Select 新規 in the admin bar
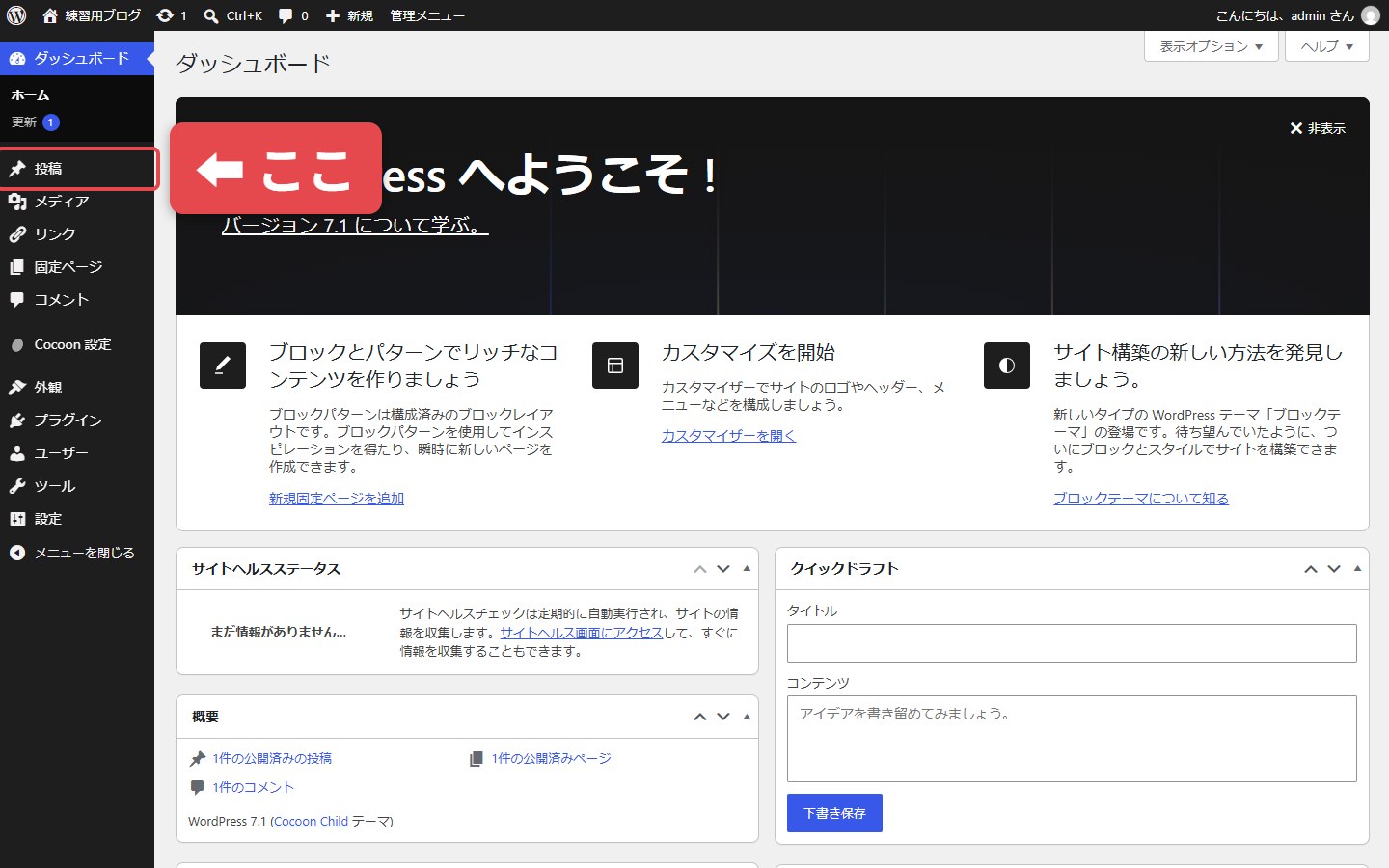 349,15
